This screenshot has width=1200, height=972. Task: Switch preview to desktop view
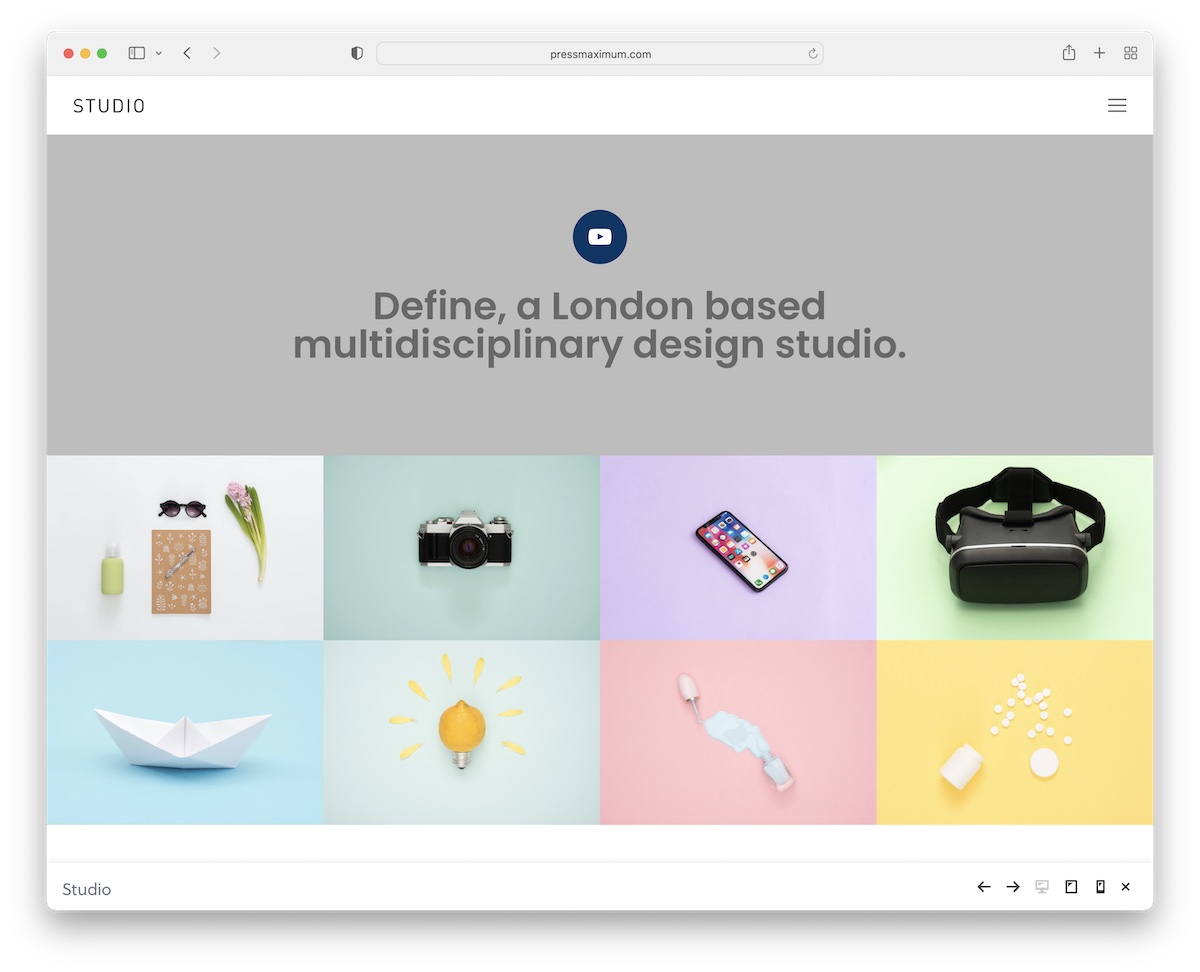pos(1042,887)
